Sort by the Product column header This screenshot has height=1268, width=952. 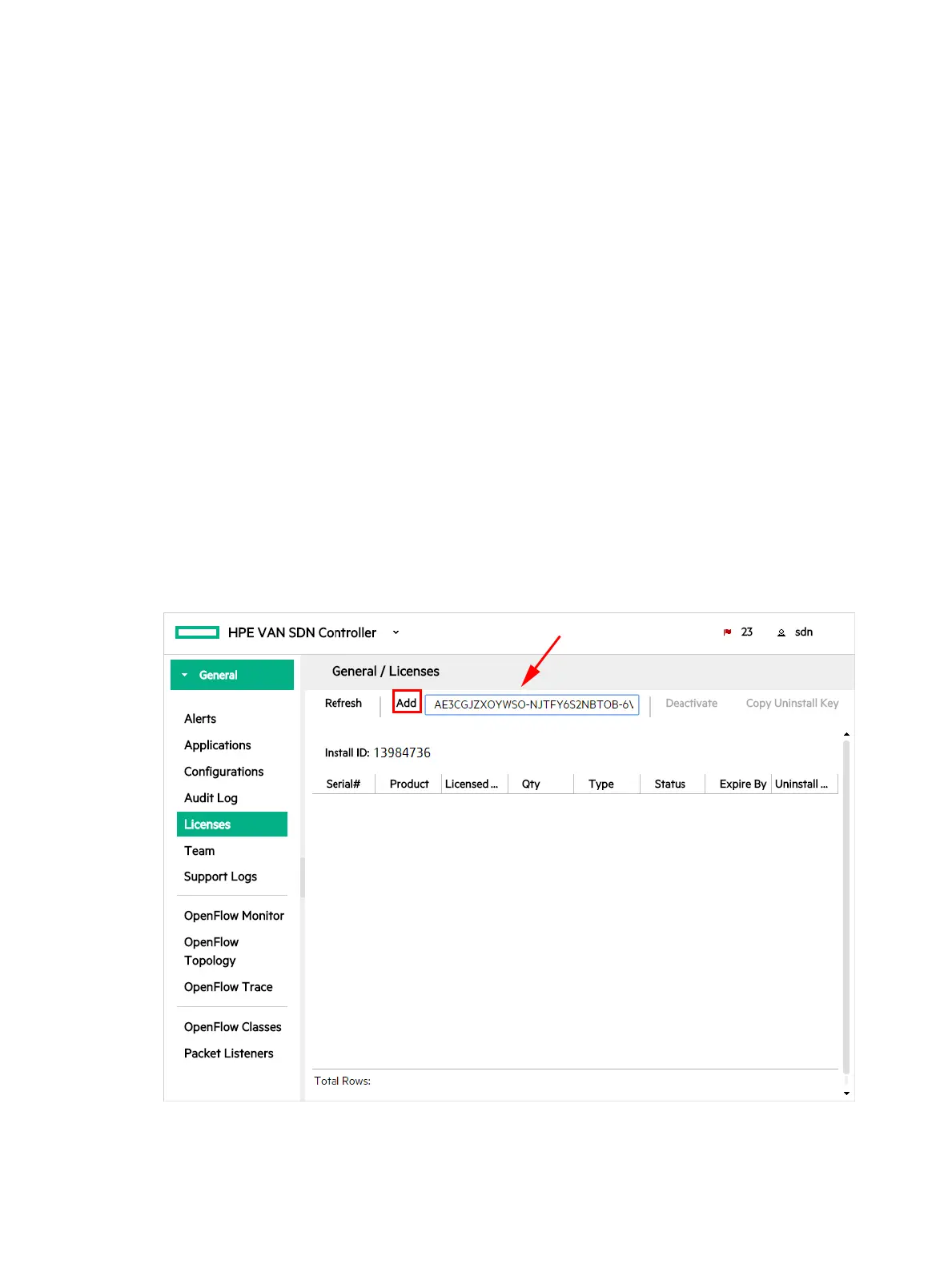(x=409, y=784)
